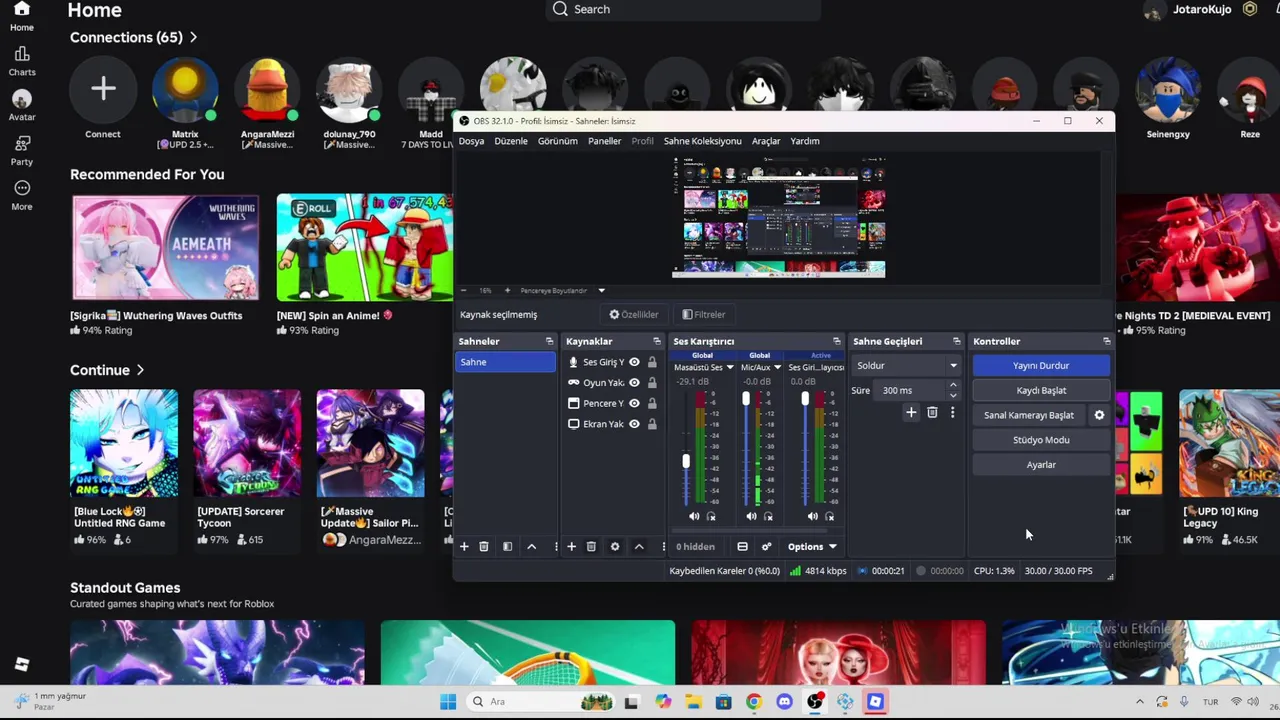
Task: Open scene filters icon in Sahneler toolbar
Action: pos(507,546)
